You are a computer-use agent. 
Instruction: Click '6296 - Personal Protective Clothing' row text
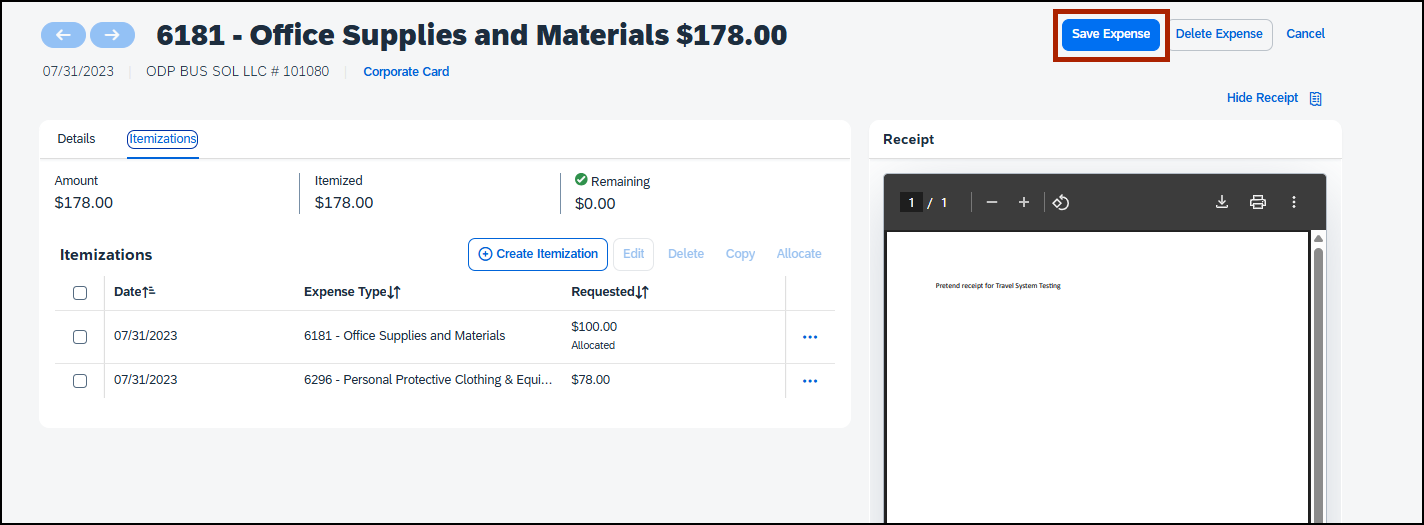(x=429, y=380)
